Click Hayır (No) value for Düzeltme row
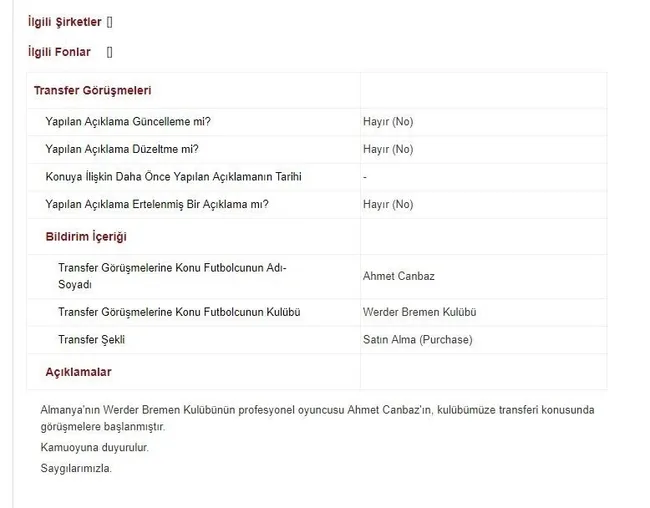 (388, 149)
